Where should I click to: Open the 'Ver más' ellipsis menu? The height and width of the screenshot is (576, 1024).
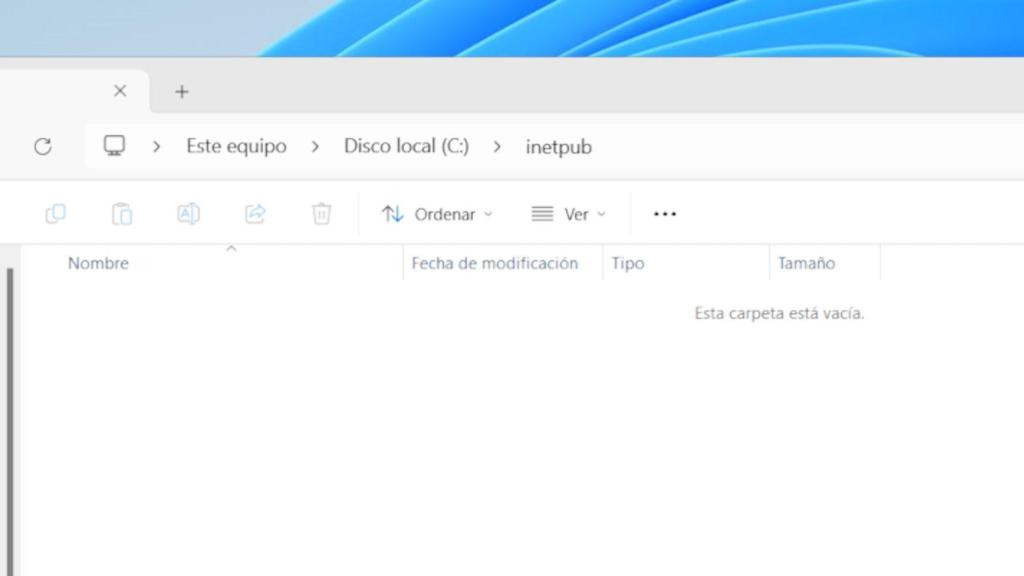(664, 213)
